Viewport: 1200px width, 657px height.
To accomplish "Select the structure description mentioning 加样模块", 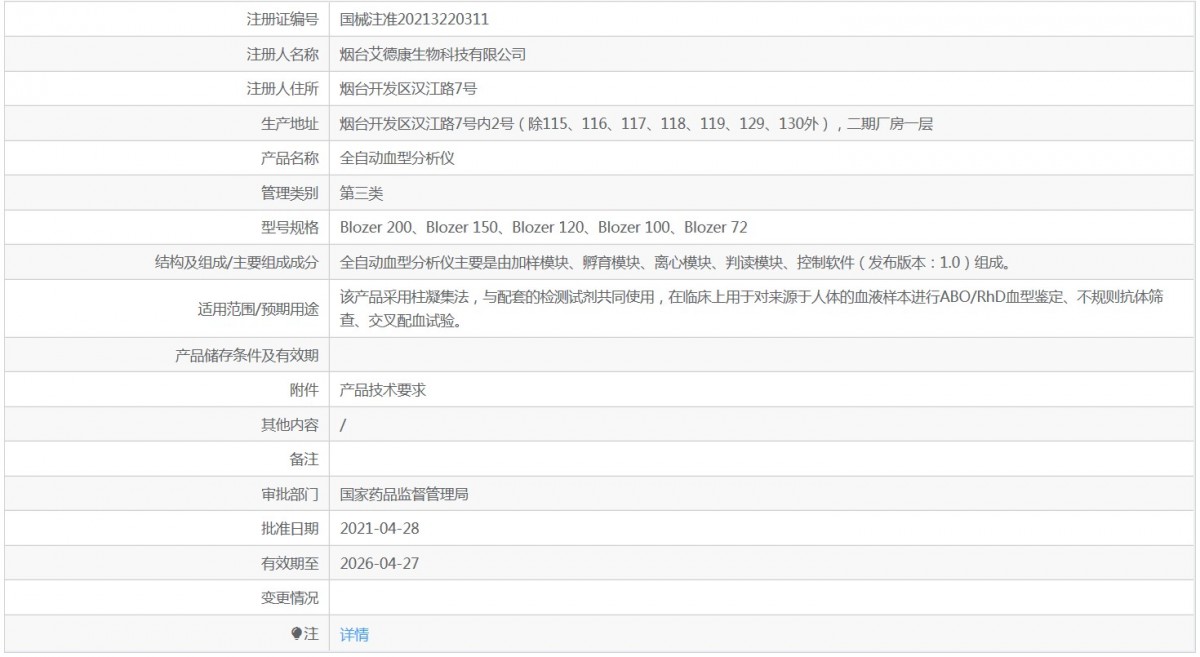I will pyautogui.click(x=677, y=263).
